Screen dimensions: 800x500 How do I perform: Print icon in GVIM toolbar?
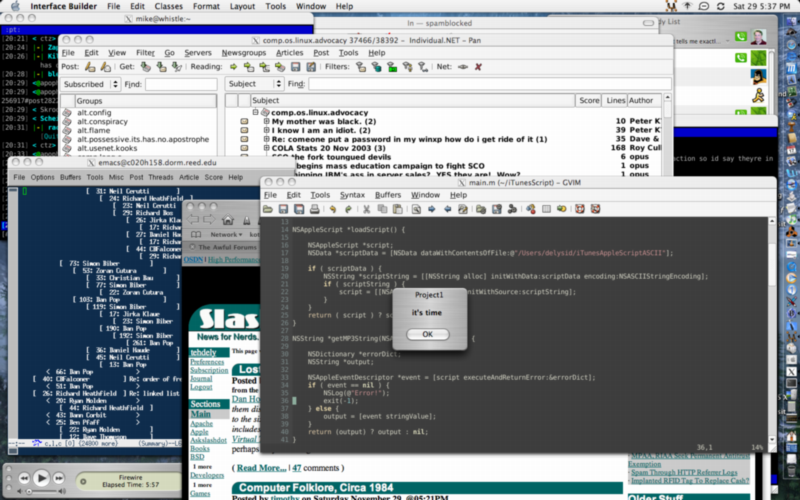point(314,209)
